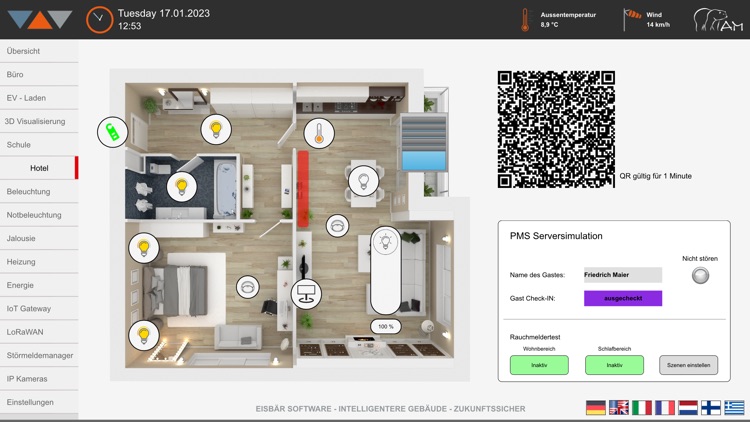Toggle the dining table light bulb (off)

click(364, 181)
